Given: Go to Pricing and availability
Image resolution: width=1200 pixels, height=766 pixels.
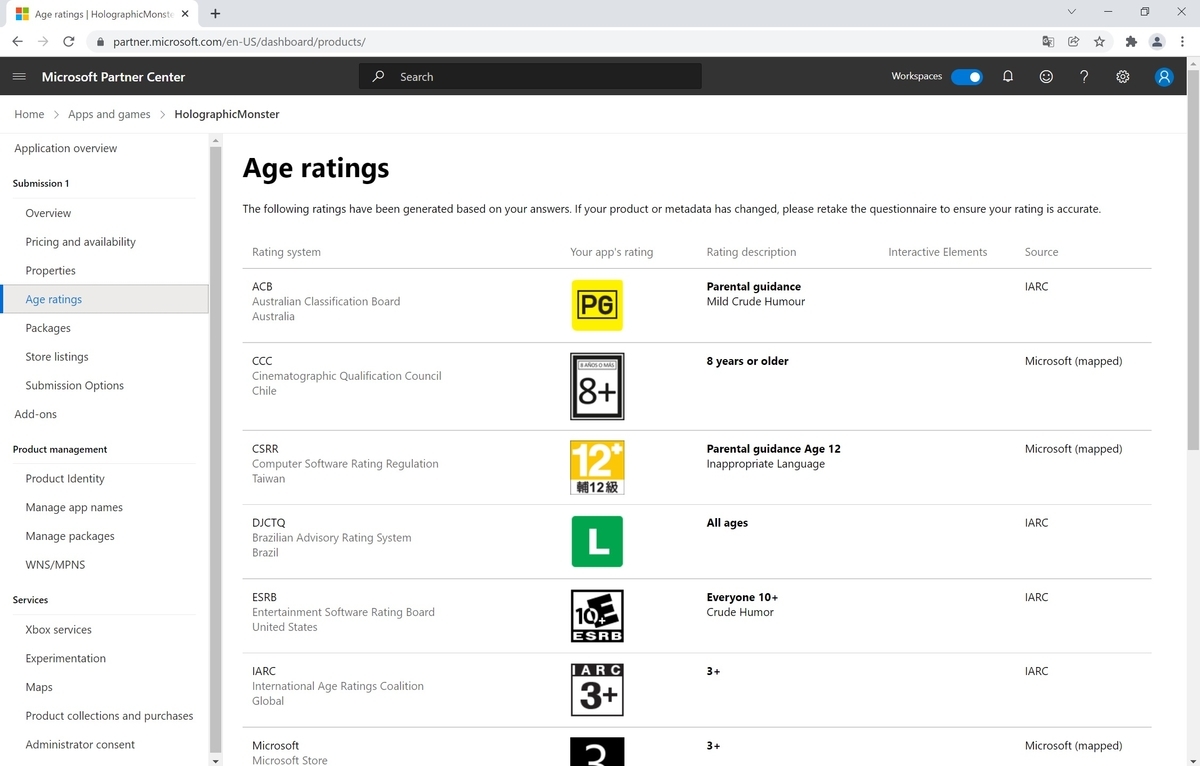Looking at the screenshot, I should [81, 242].
